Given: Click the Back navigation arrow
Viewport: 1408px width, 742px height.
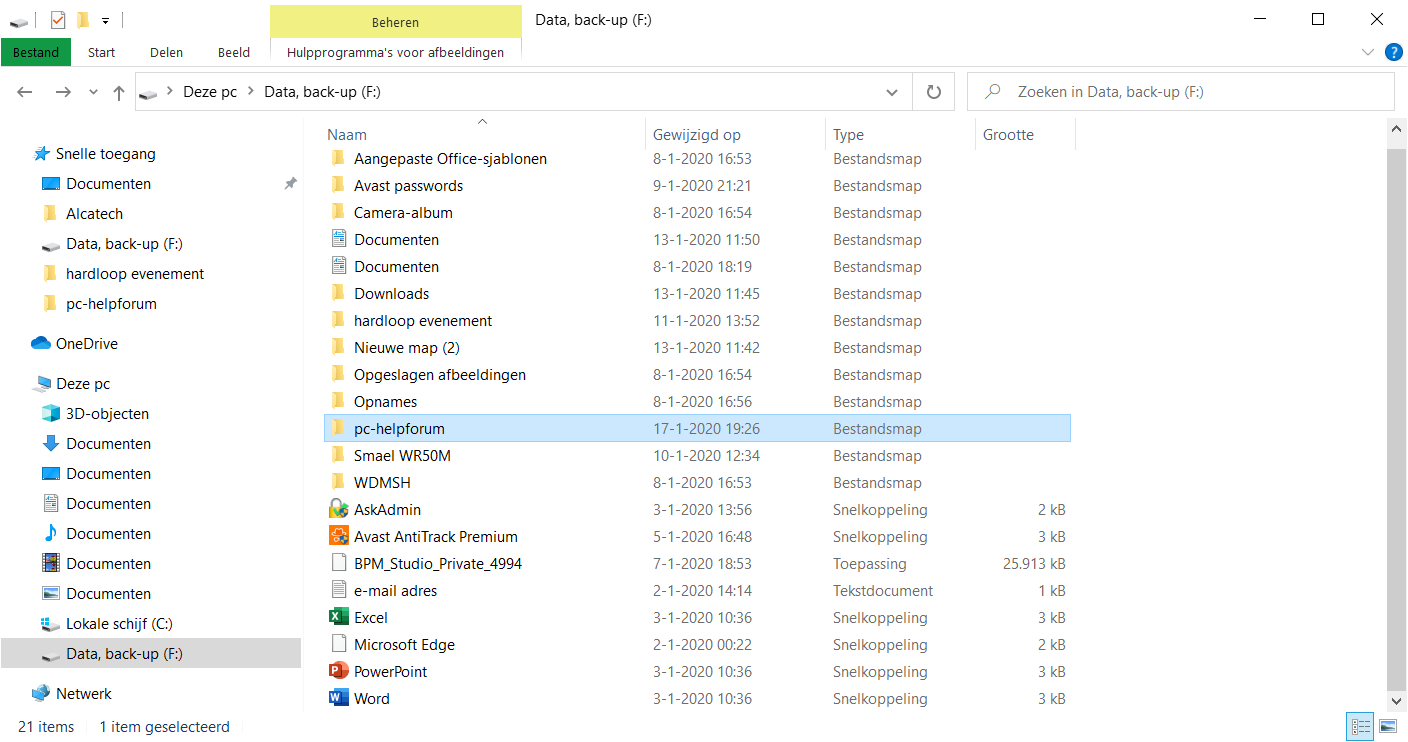Looking at the screenshot, I should [25, 92].
